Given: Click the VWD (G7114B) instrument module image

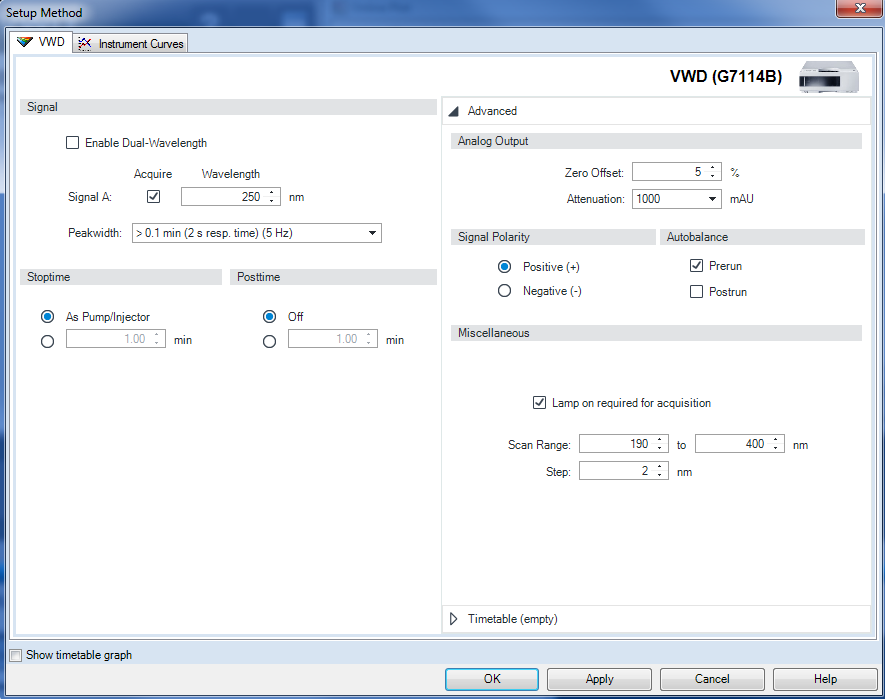Looking at the screenshot, I should (828, 77).
